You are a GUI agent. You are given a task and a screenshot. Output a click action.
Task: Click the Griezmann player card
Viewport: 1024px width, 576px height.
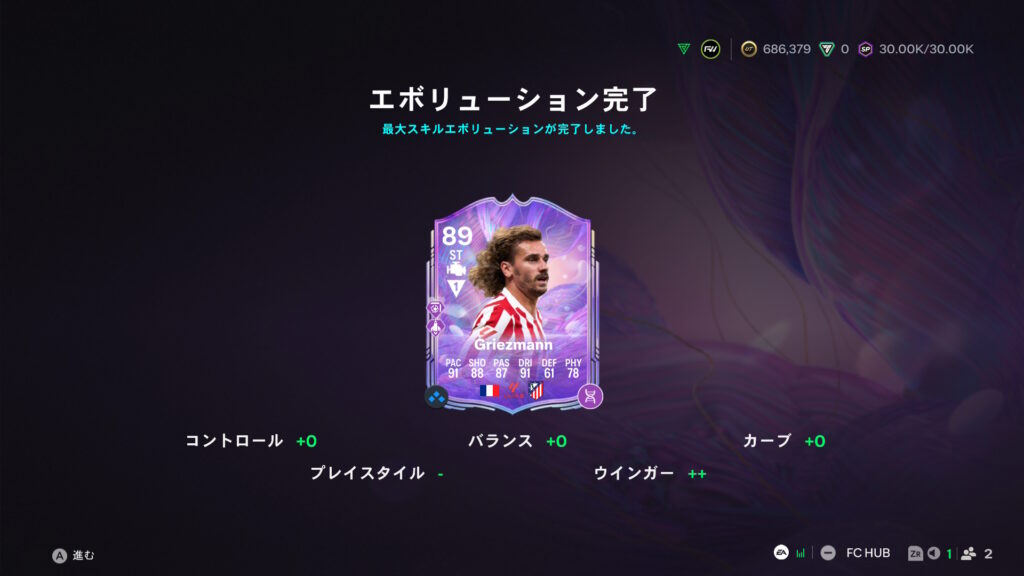[x=513, y=304]
